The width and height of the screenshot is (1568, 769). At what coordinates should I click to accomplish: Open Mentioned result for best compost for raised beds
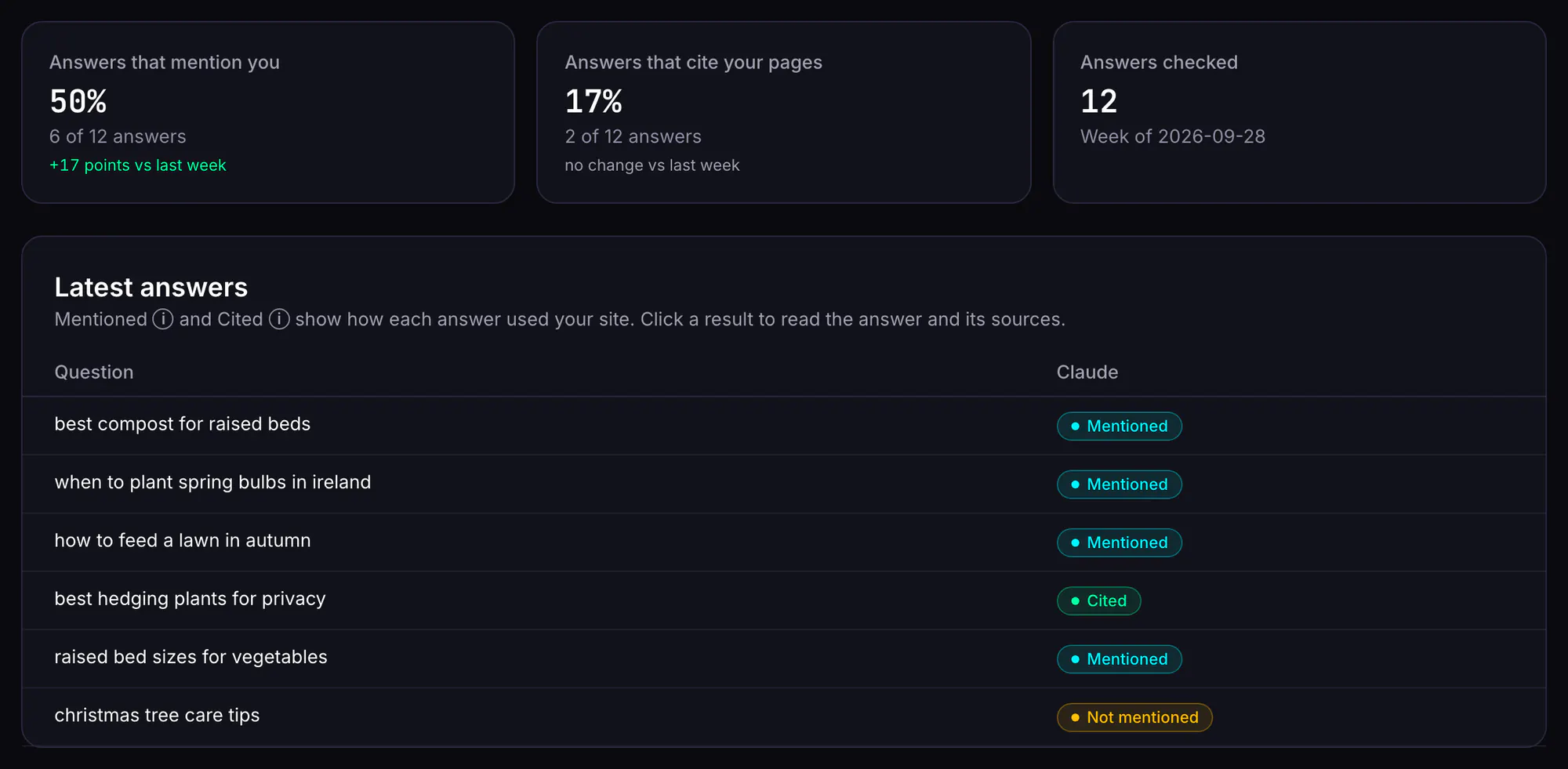(1119, 426)
